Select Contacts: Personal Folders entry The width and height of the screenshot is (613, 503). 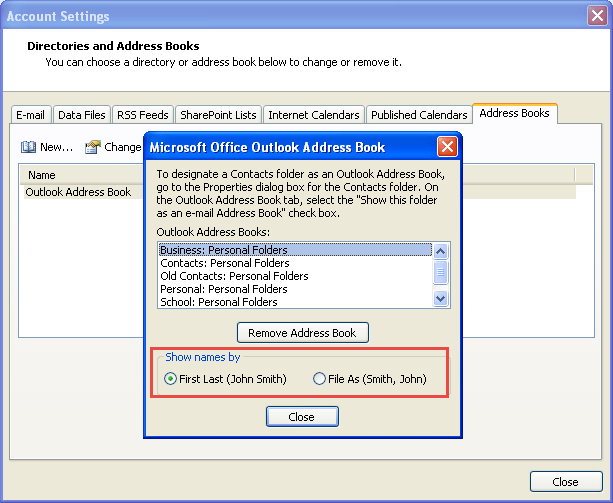pos(296,263)
